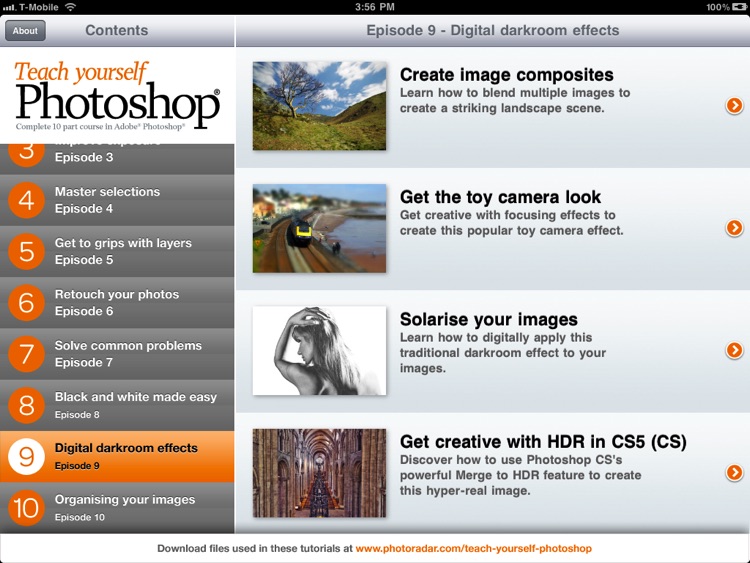Tap the Solarise your images title
This screenshot has height=563, width=750.
(x=489, y=320)
